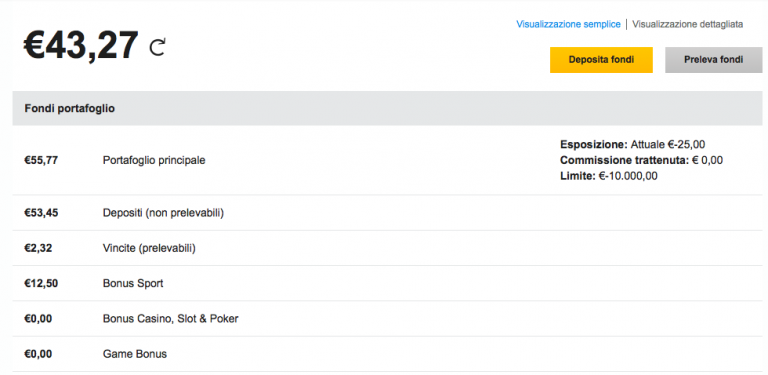Screen dimensions: 768x375
Task: Click the Deposita fondi button
Action: [601, 60]
